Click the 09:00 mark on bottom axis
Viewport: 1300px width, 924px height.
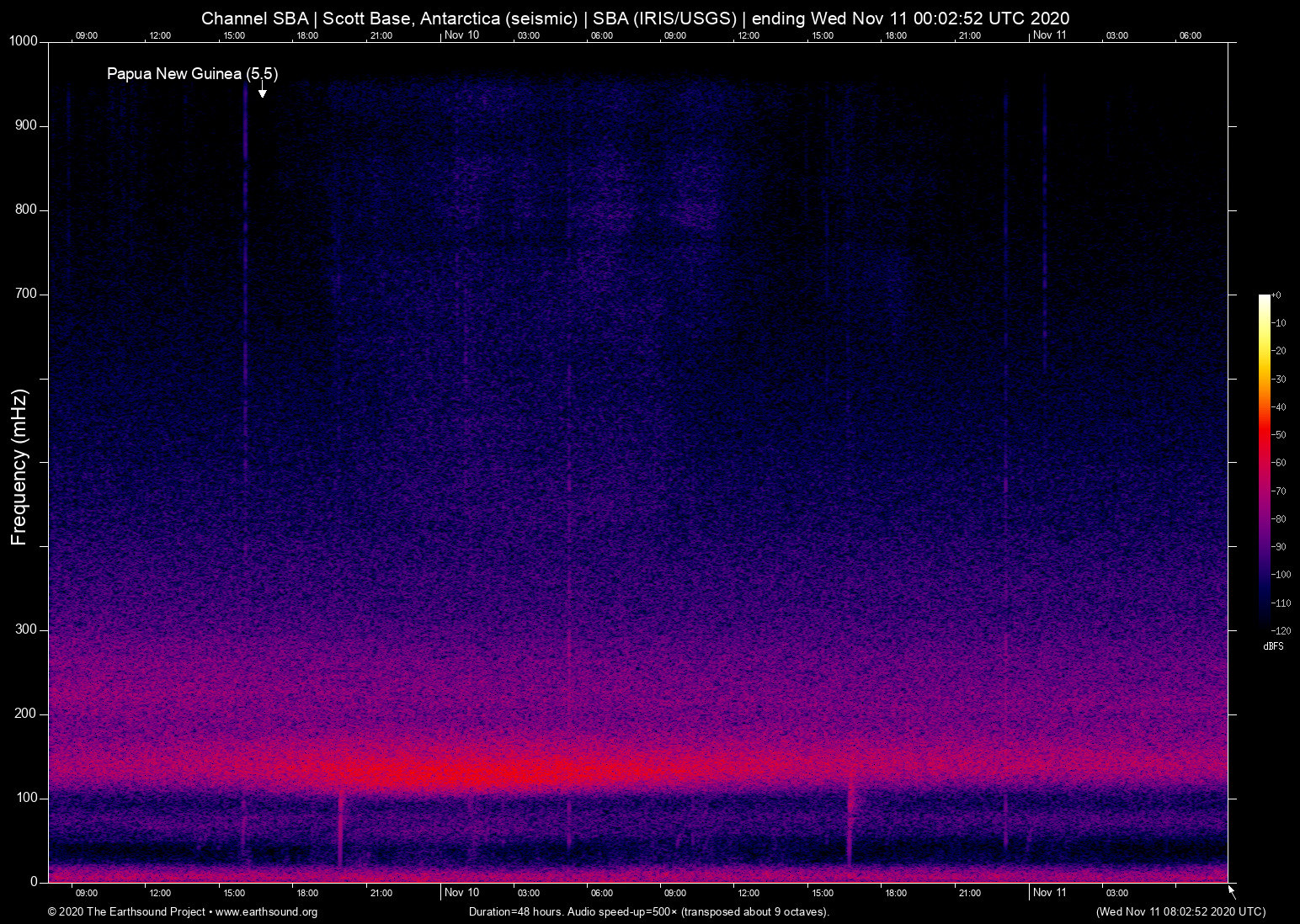(87, 893)
